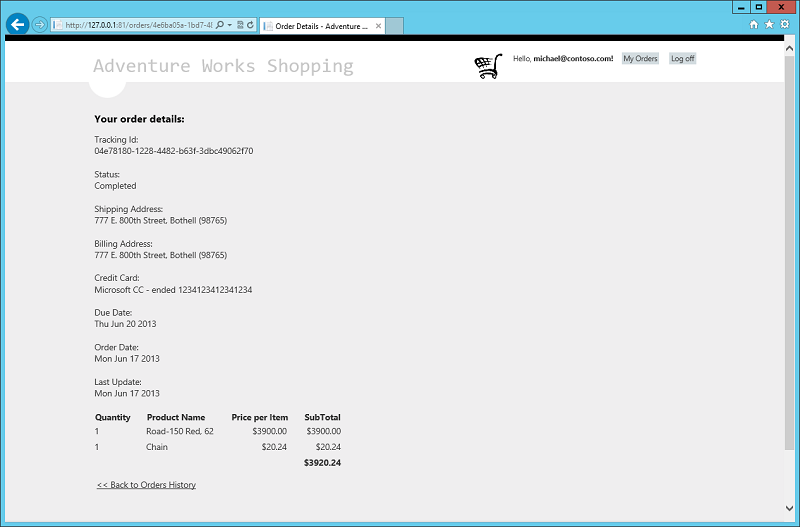The height and width of the screenshot is (527, 800).
Task: Click the shipping address value under Shipping Address
Action: (161, 220)
